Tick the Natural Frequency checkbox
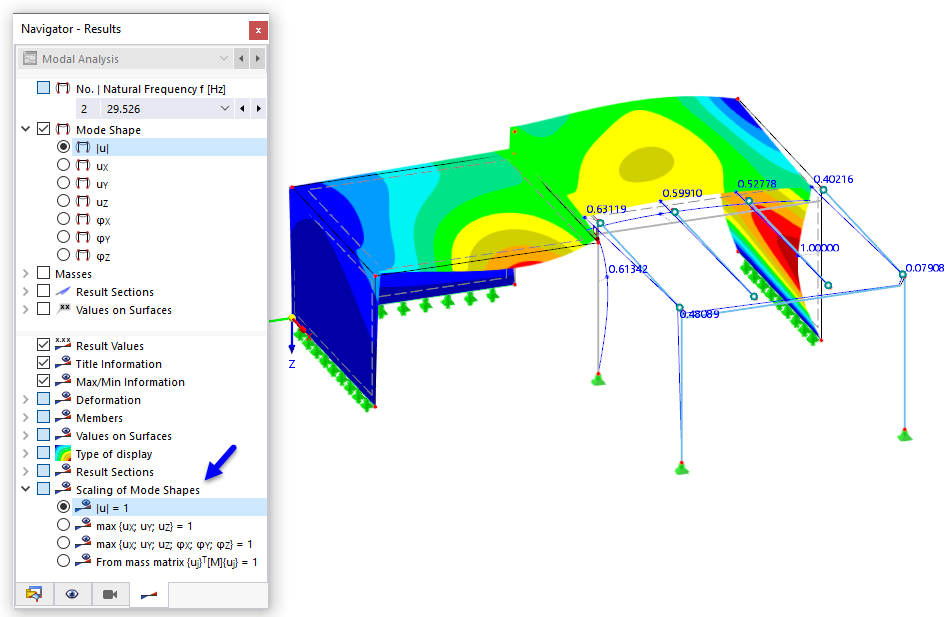The image size is (947, 617). tap(43, 88)
